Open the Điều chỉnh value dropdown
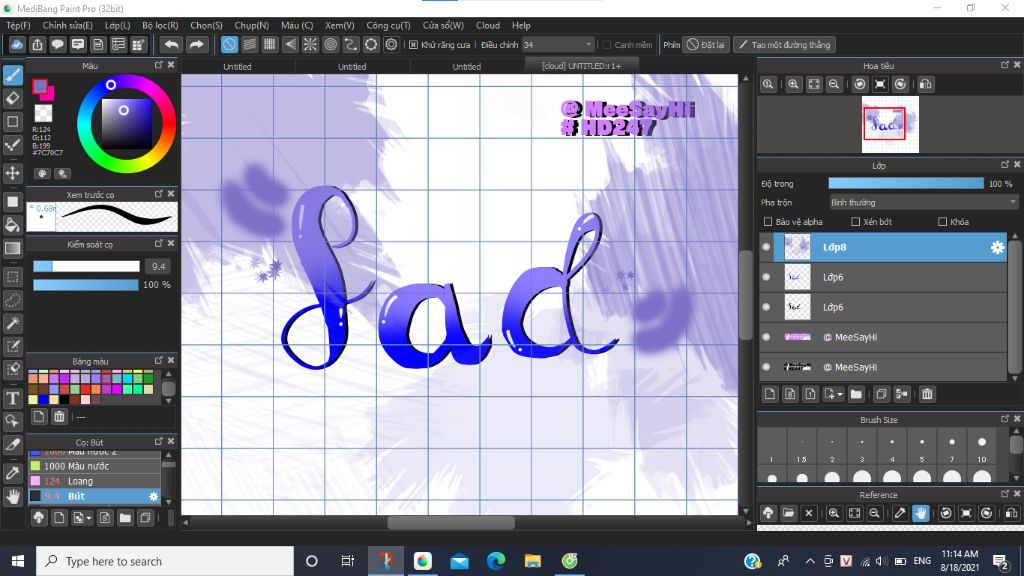The height and width of the screenshot is (576, 1024). tap(557, 45)
